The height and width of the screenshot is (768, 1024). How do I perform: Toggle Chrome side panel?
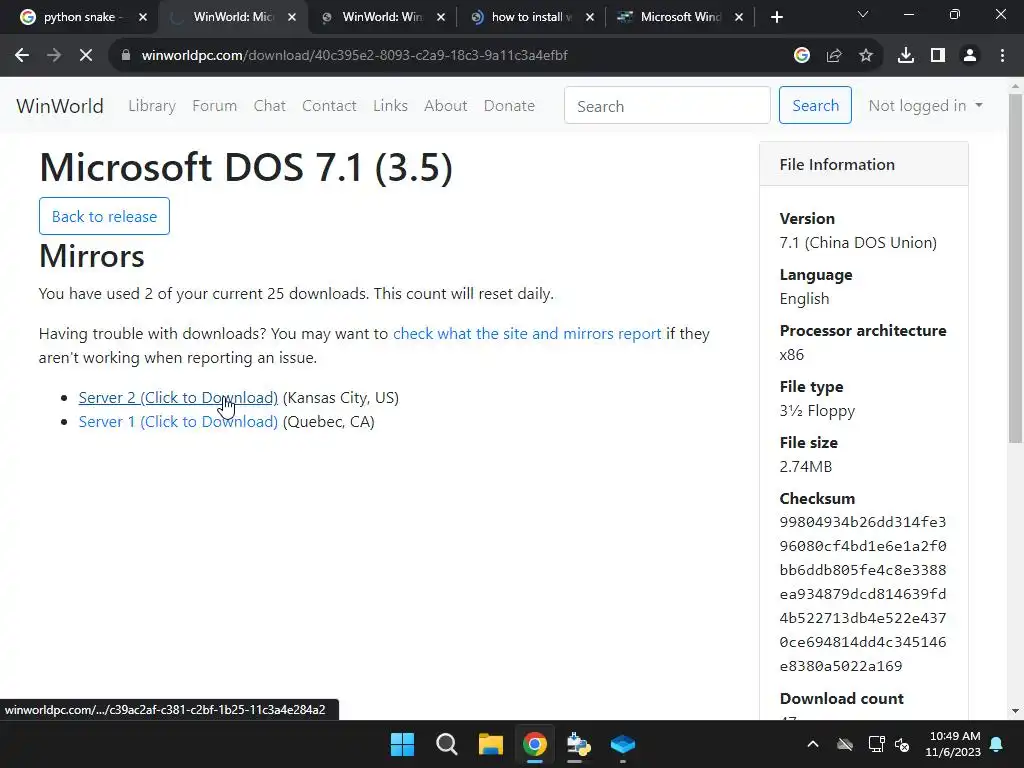938,56
